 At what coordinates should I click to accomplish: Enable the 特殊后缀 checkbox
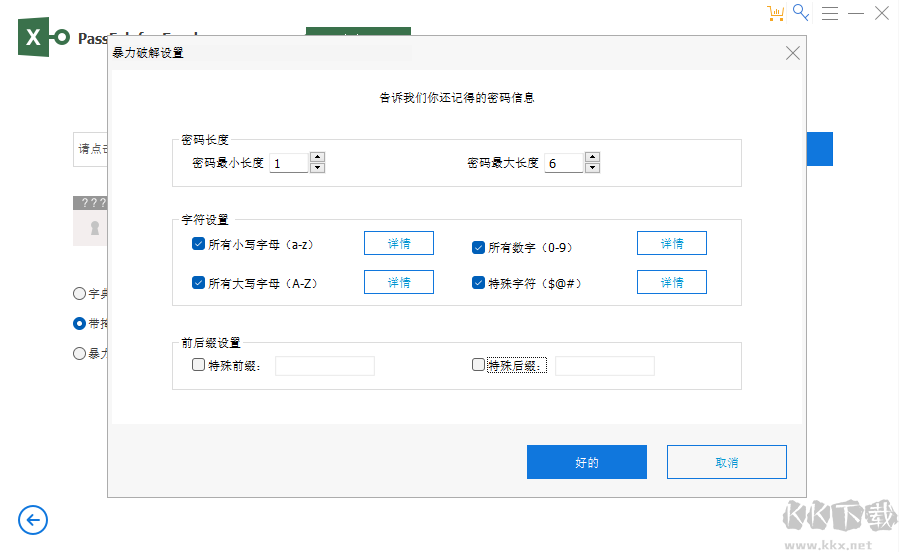(478, 365)
